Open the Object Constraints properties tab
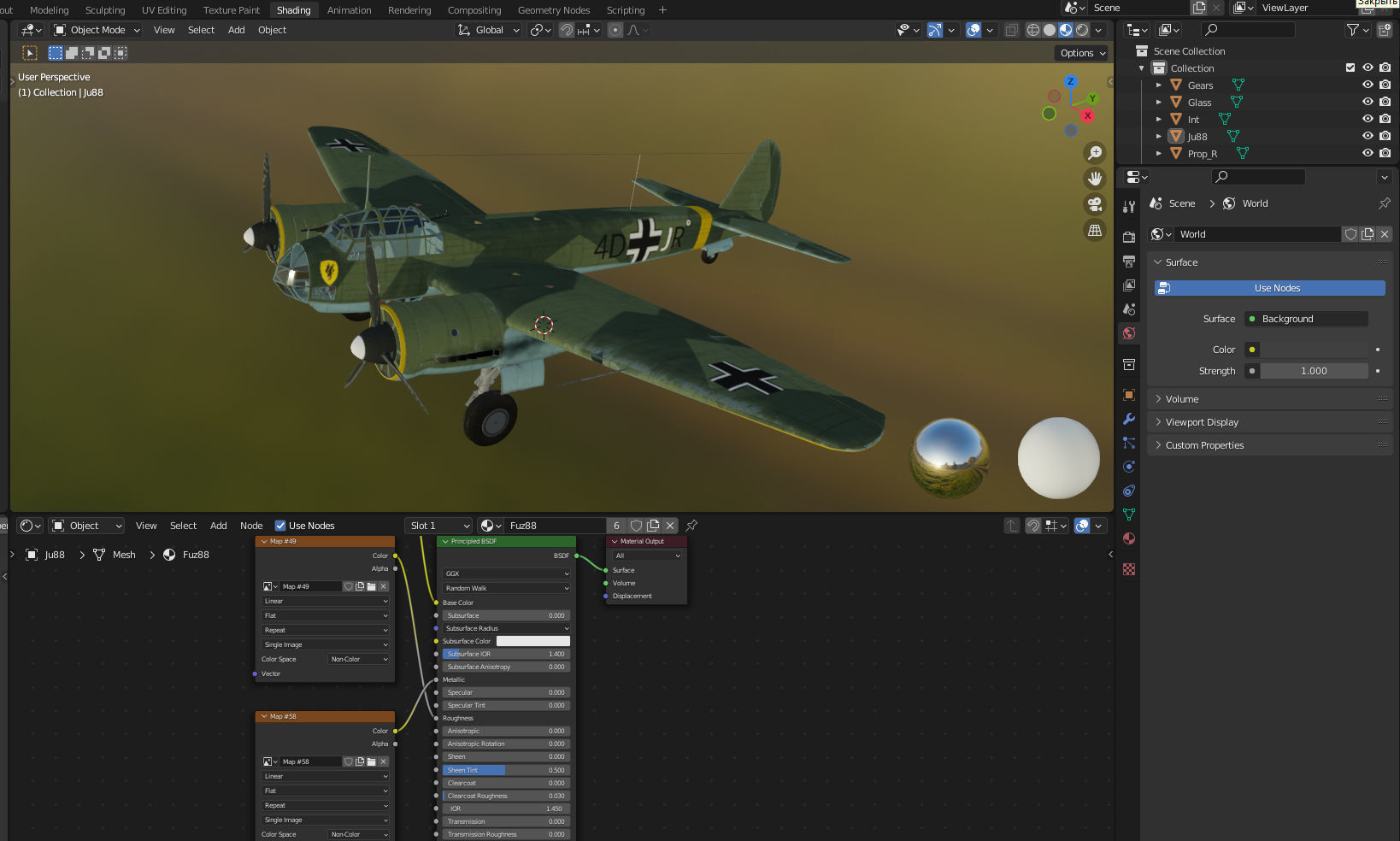 (1129, 491)
